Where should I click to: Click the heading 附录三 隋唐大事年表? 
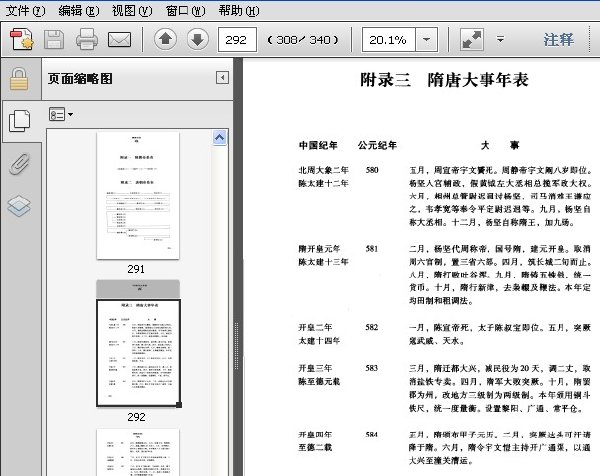(x=444, y=80)
